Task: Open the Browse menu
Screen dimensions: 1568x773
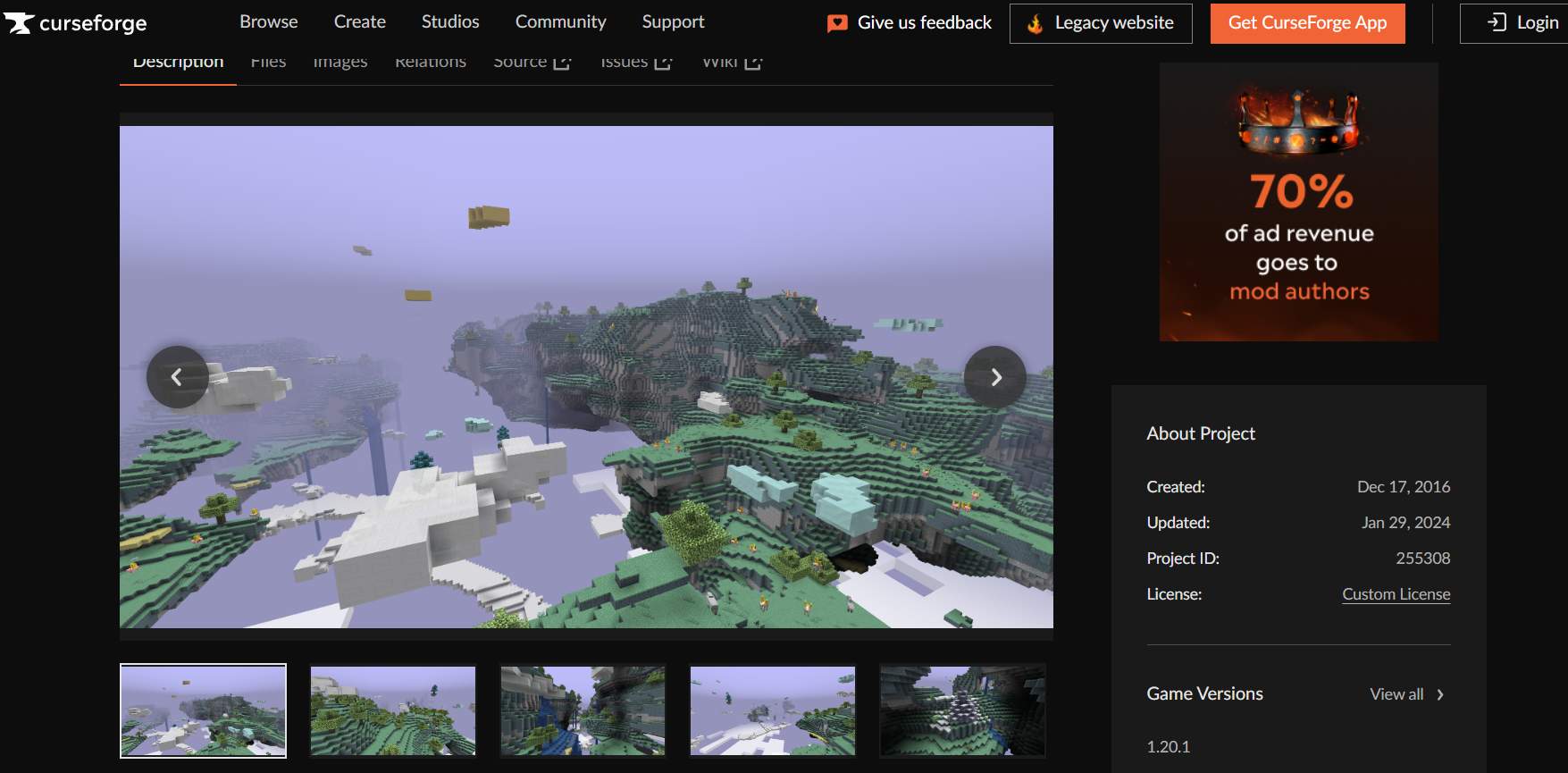Action: [269, 21]
